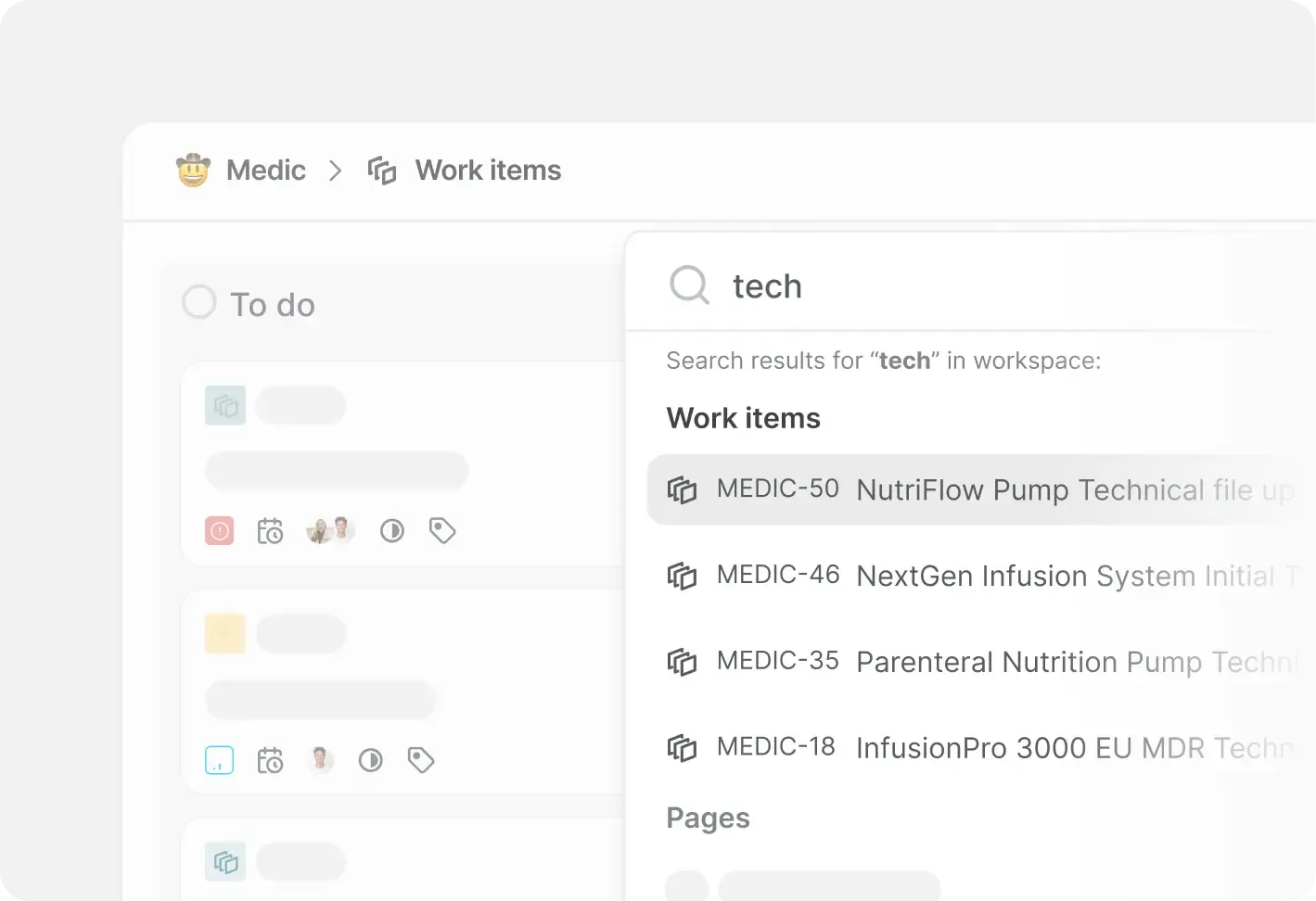Expand the breadcrumb chevron after Medic
Image resolution: width=1316 pixels, height=901 pixels.
(336, 171)
